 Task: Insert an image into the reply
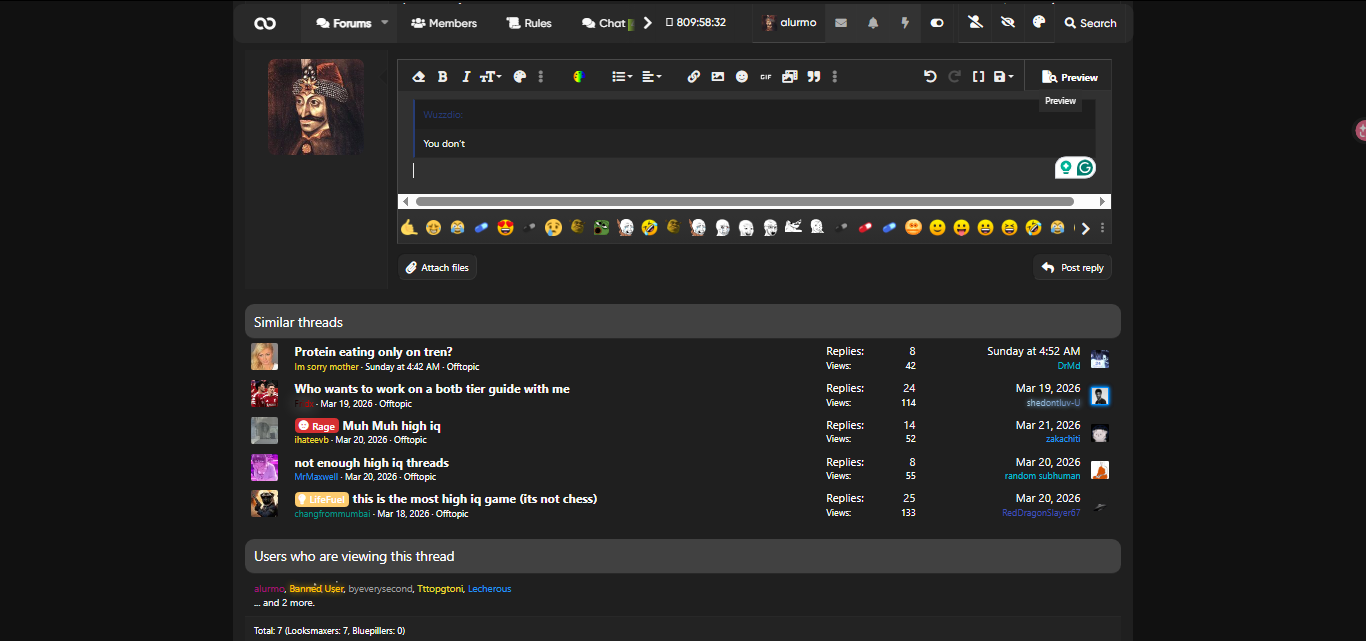click(x=717, y=77)
